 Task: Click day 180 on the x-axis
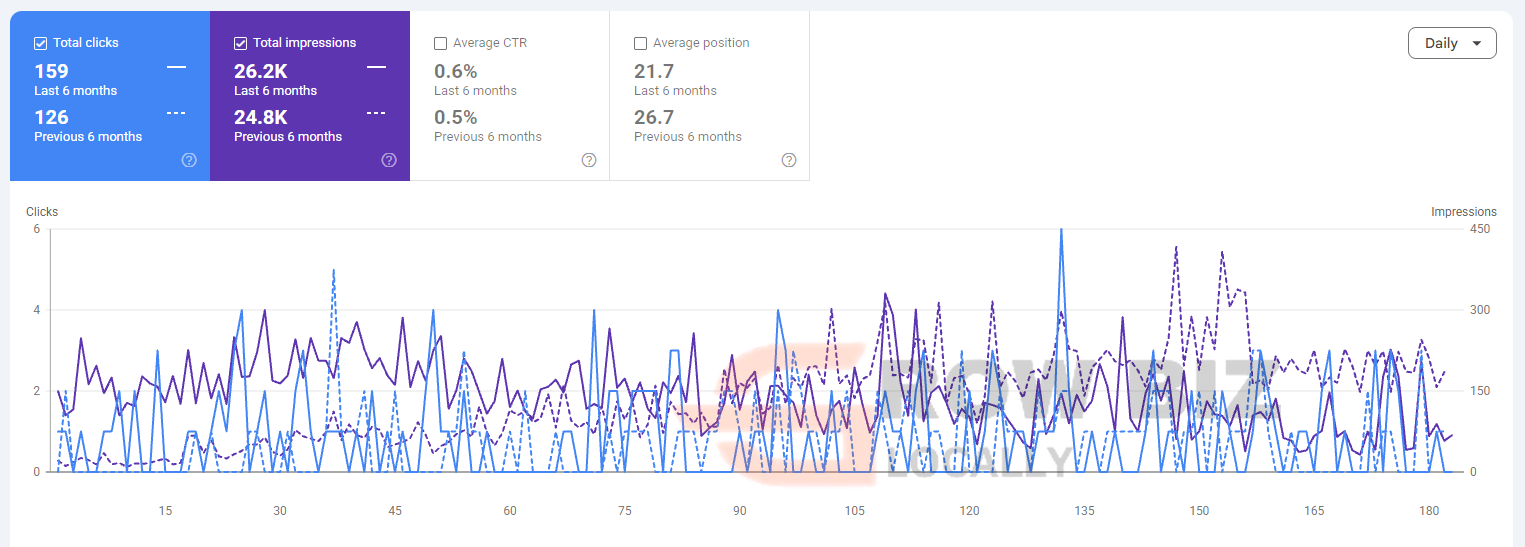pyautogui.click(x=1429, y=511)
